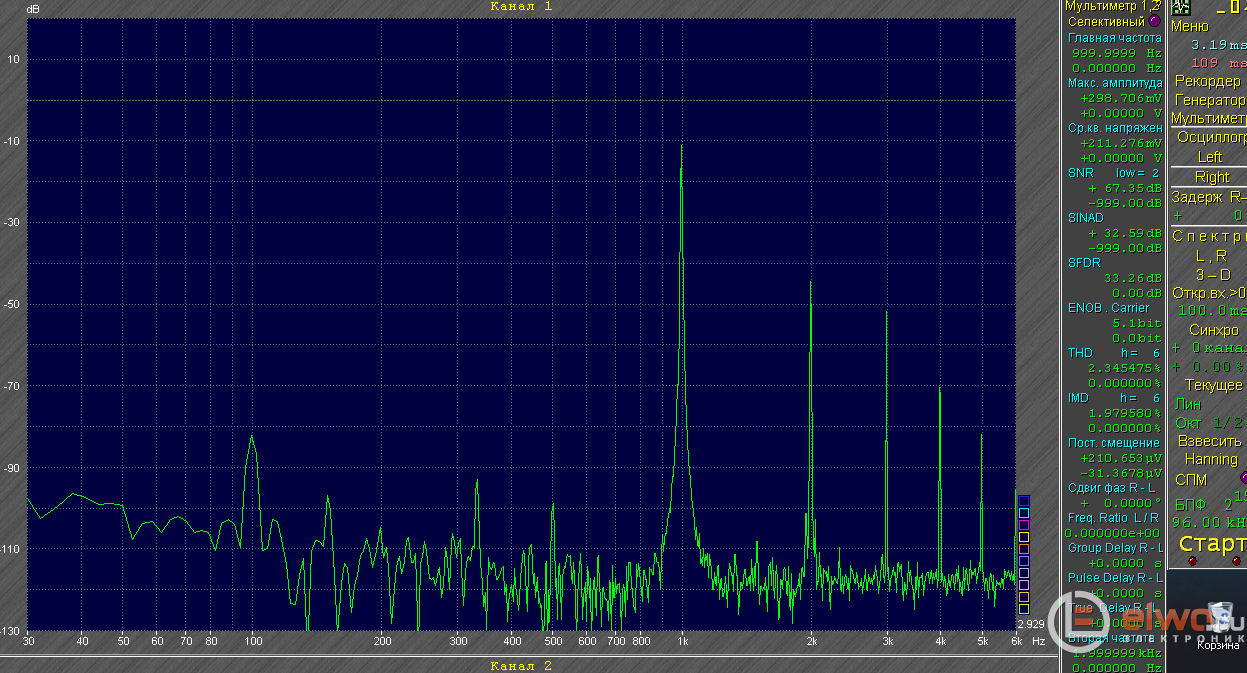Change the Окт 1/2 octave setting

(1208, 423)
